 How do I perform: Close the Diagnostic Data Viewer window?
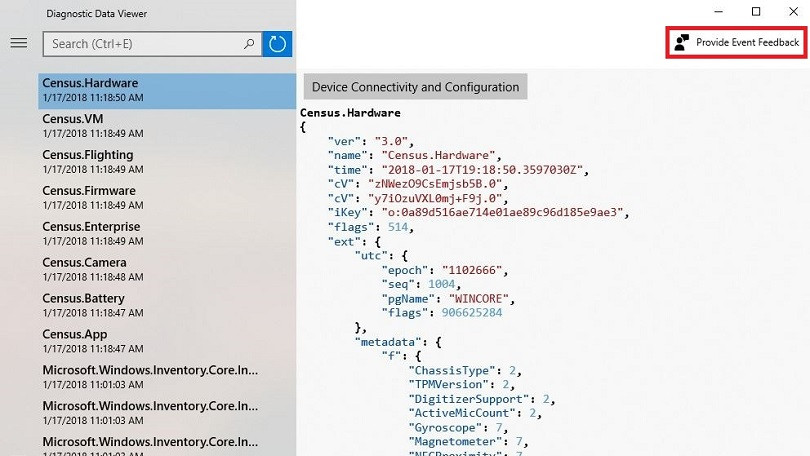click(x=793, y=11)
